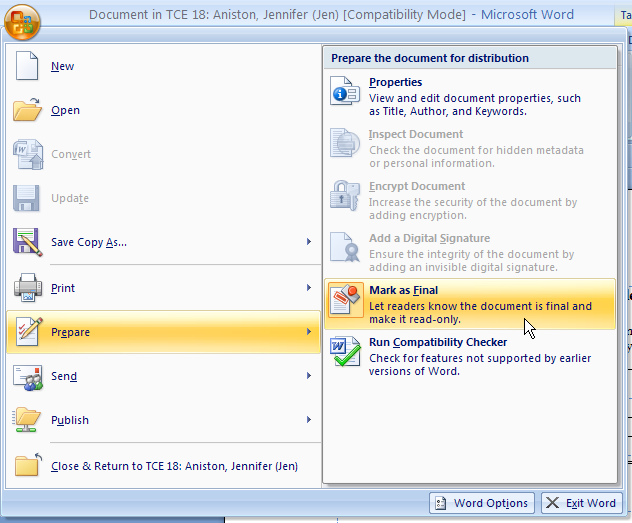
Task: Select the Print menu entry label
Action: [x=63, y=288]
